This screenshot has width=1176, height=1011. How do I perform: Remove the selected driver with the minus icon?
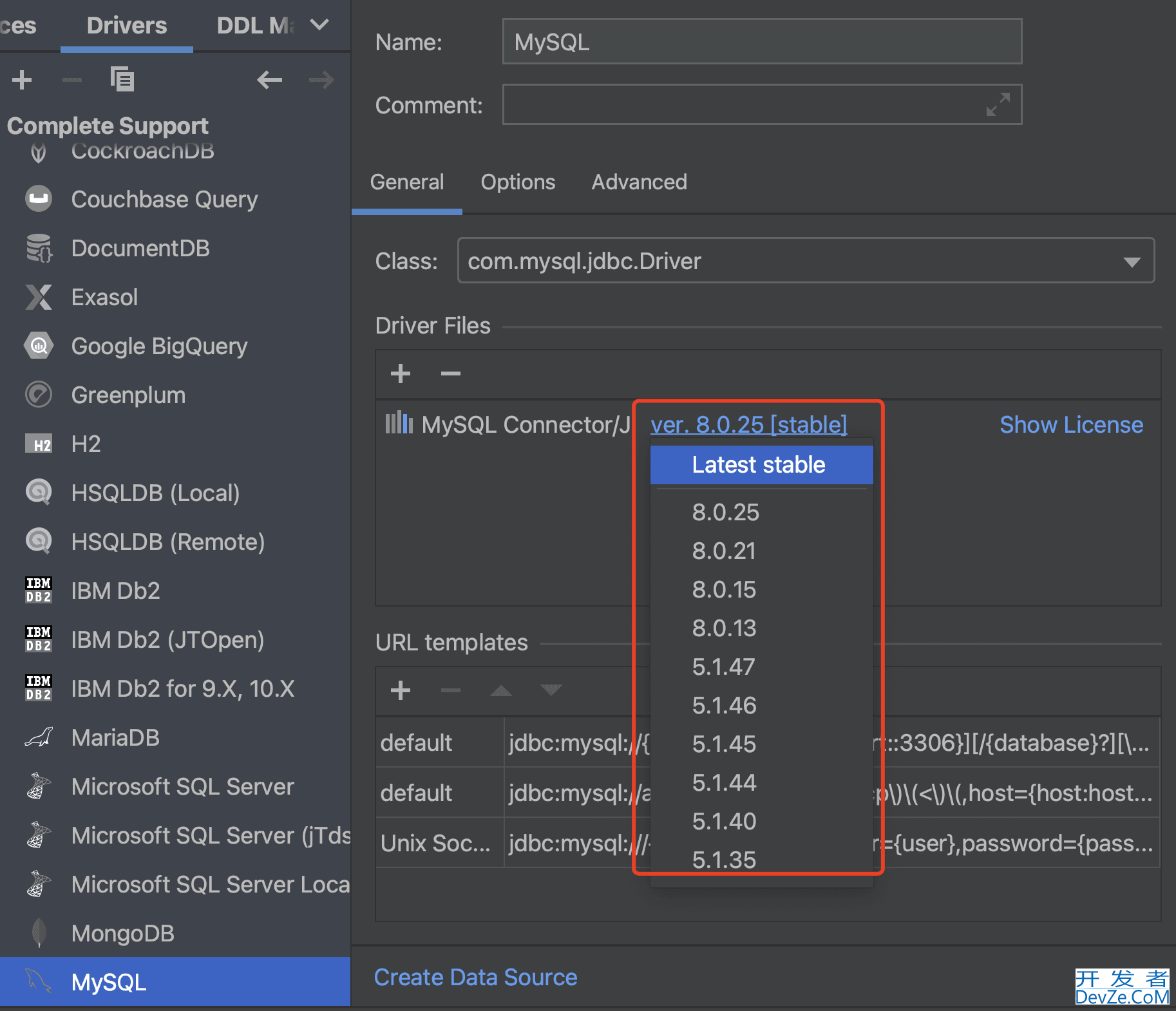pyautogui.click(x=72, y=80)
